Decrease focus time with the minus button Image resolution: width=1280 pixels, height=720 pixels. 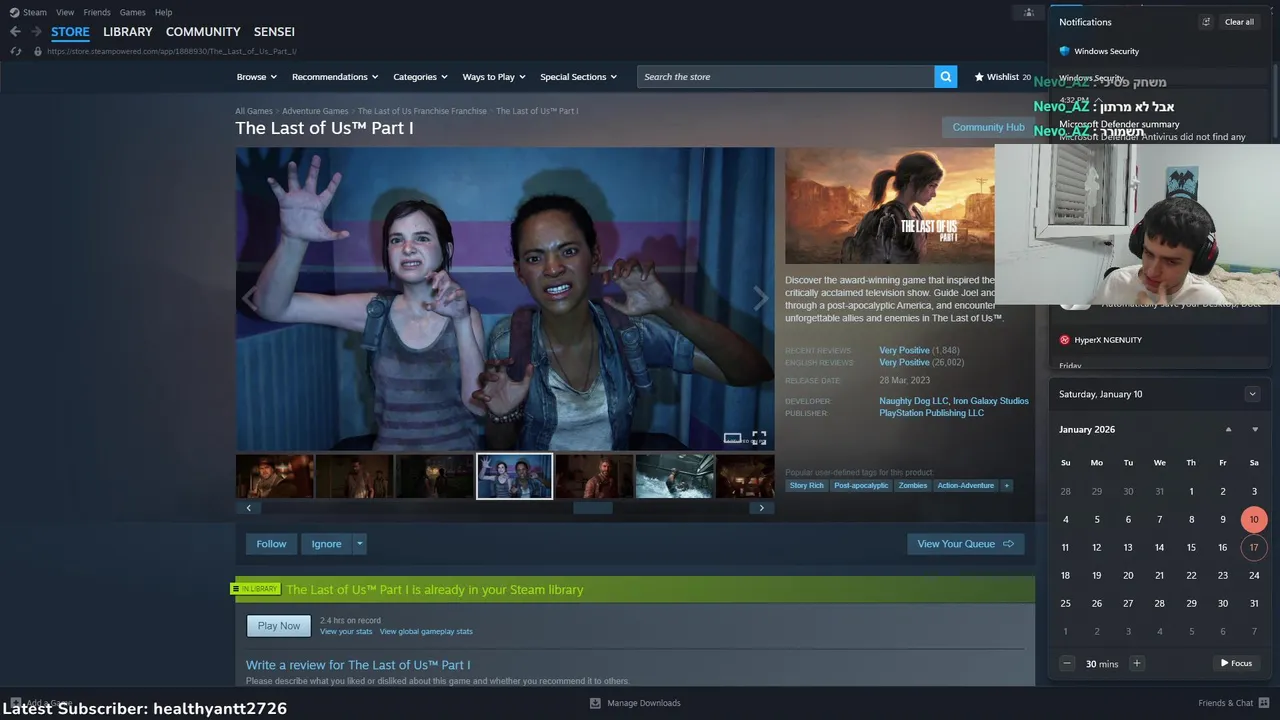1067,663
